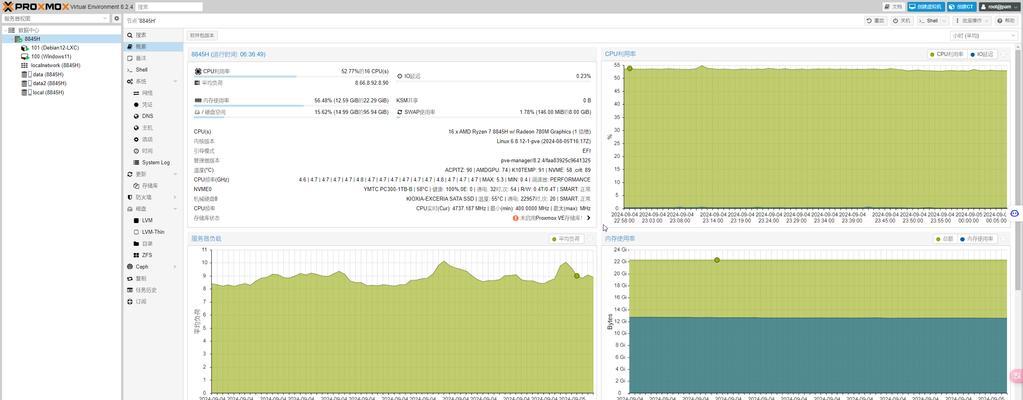
Task: Collapse the Datacenter tree node
Action: click(4, 30)
